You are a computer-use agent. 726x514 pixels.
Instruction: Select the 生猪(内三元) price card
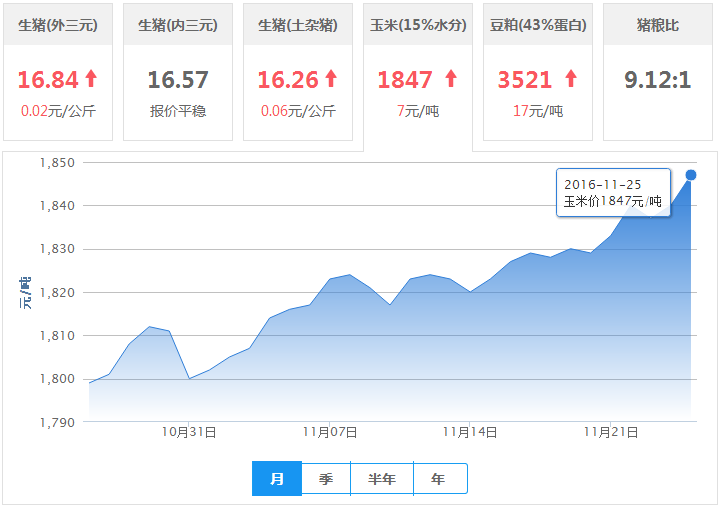[x=178, y=72]
